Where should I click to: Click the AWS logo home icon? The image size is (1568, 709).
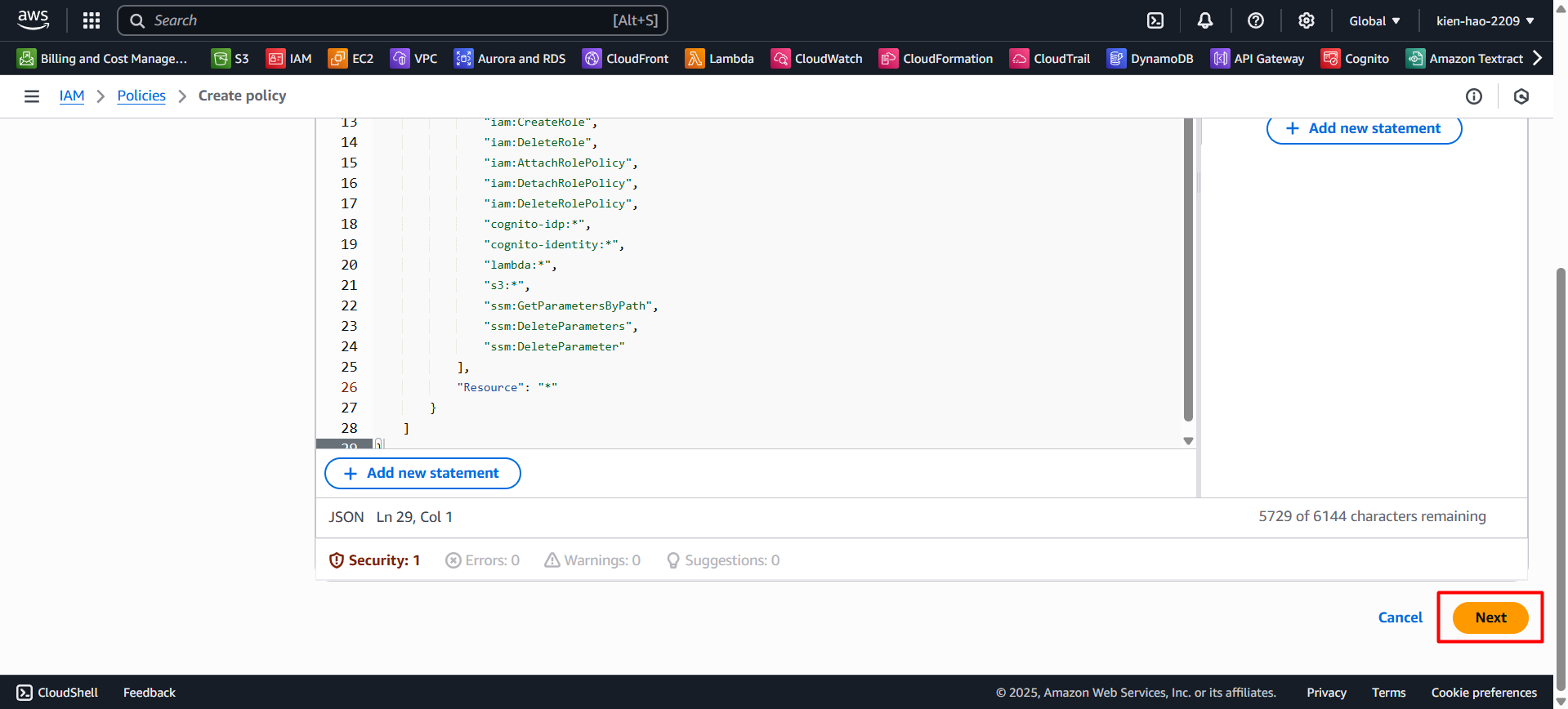(34, 20)
